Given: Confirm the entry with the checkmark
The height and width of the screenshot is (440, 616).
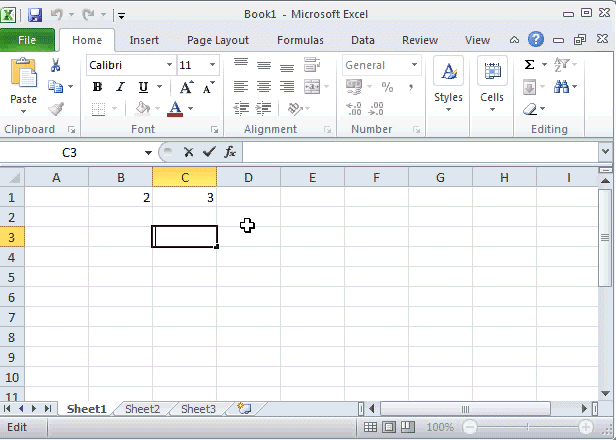Looking at the screenshot, I should pyautogui.click(x=208, y=152).
